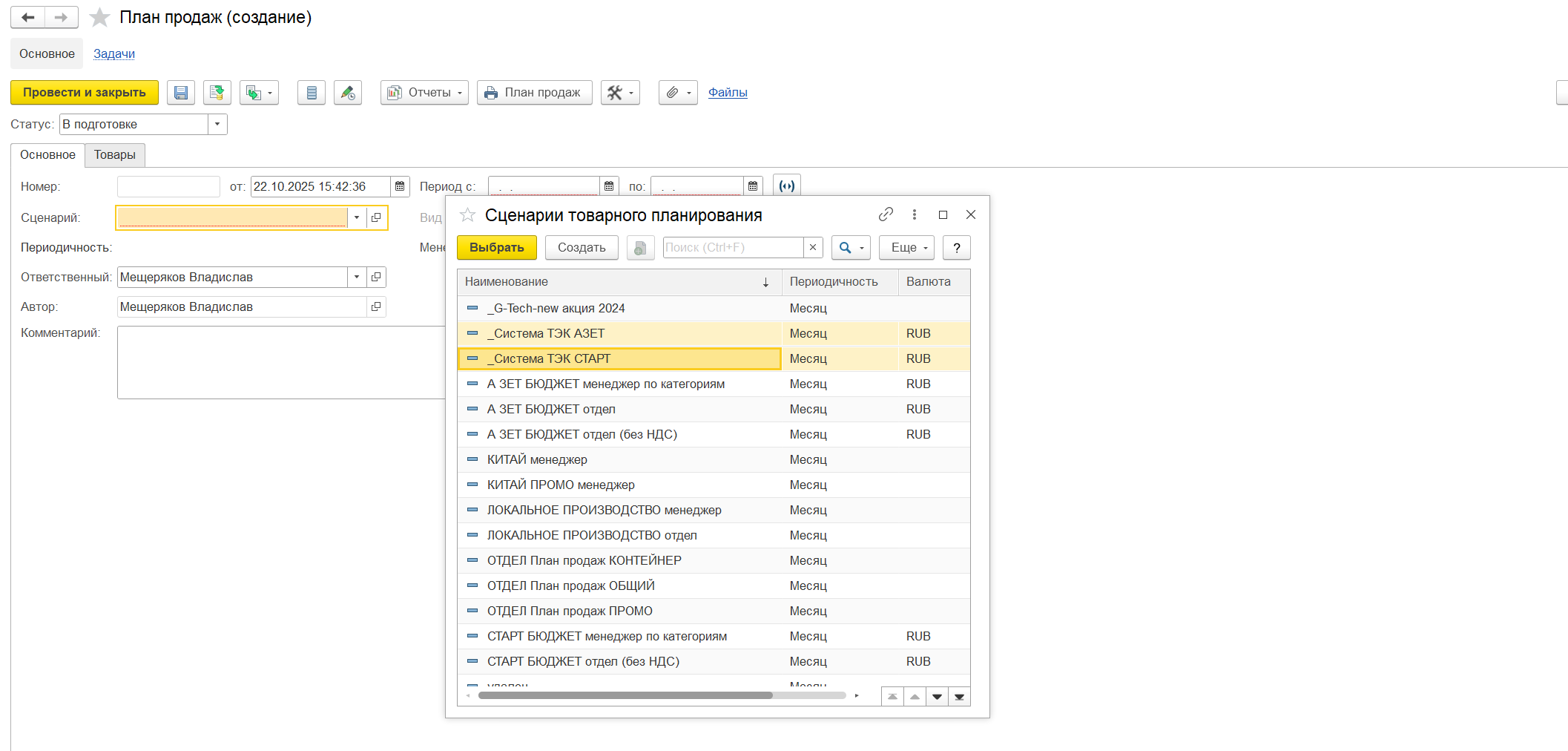Screen dimensions: 1568x751
Task: Open the Отчеты dropdown menu
Action: point(424,93)
